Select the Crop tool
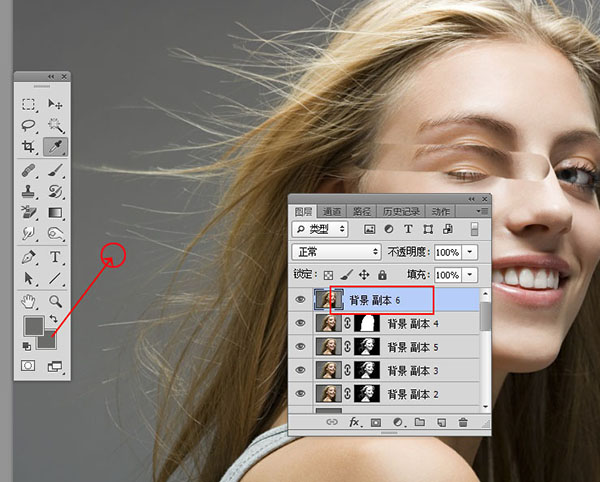Image resolution: width=600 pixels, height=482 pixels. pyautogui.click(x=29, y=147)
